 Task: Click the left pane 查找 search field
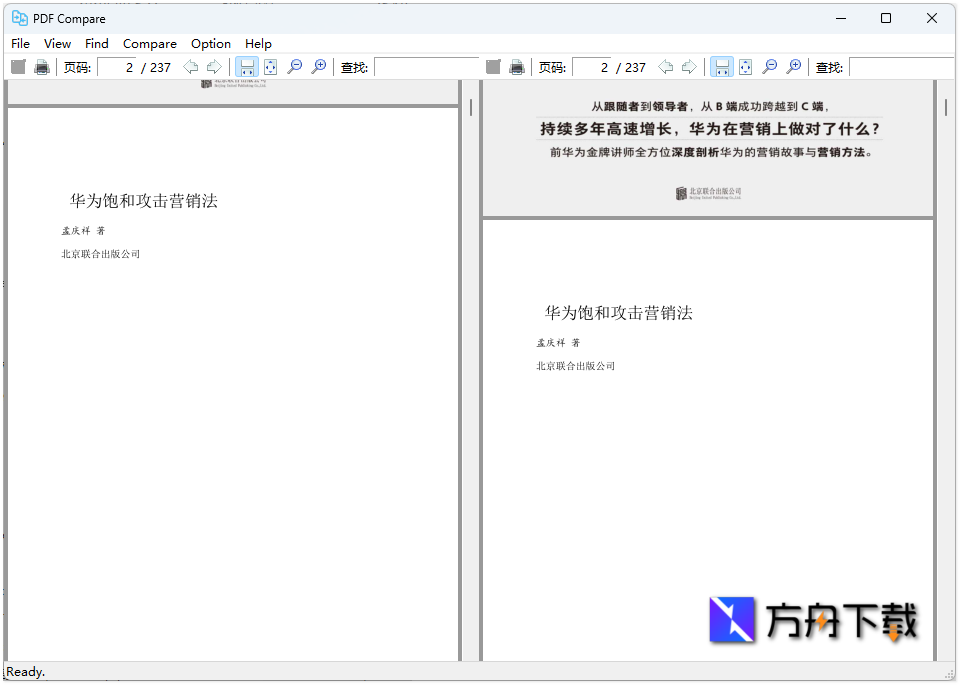point(426,67)
